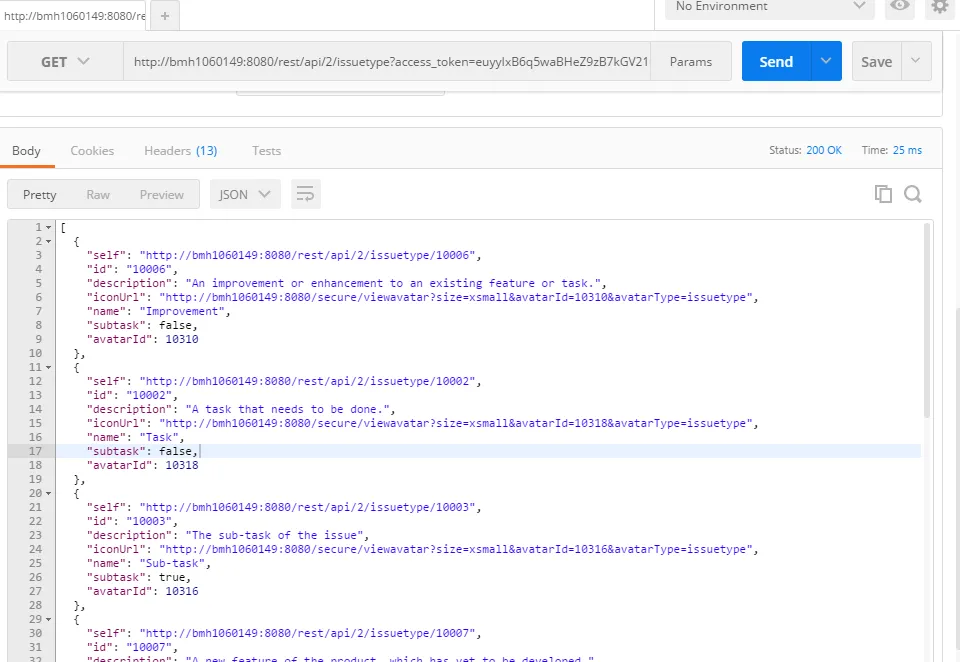
Task: Click the "A task that needs to be done." text
Action: tap(287, 409)
